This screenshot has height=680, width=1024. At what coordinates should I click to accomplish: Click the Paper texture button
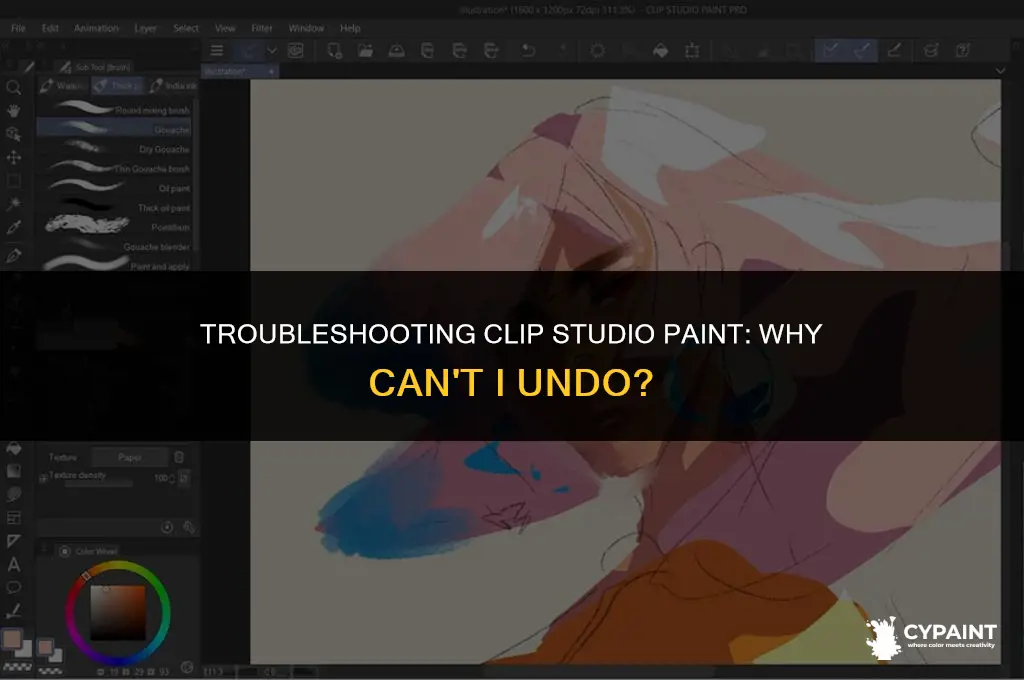(x=130, y=457)
